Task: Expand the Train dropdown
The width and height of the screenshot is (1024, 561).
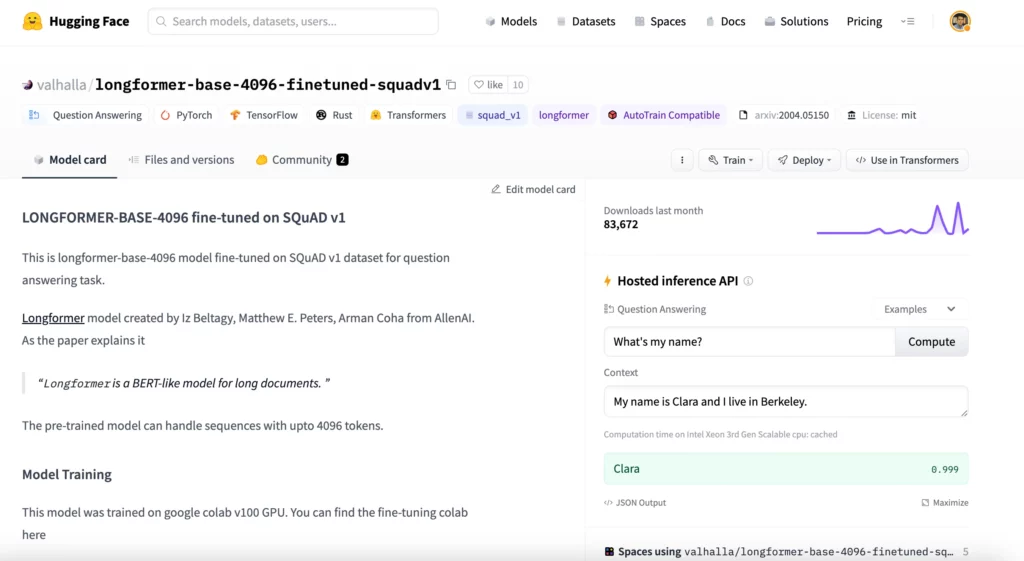Action: coord(731,160)
